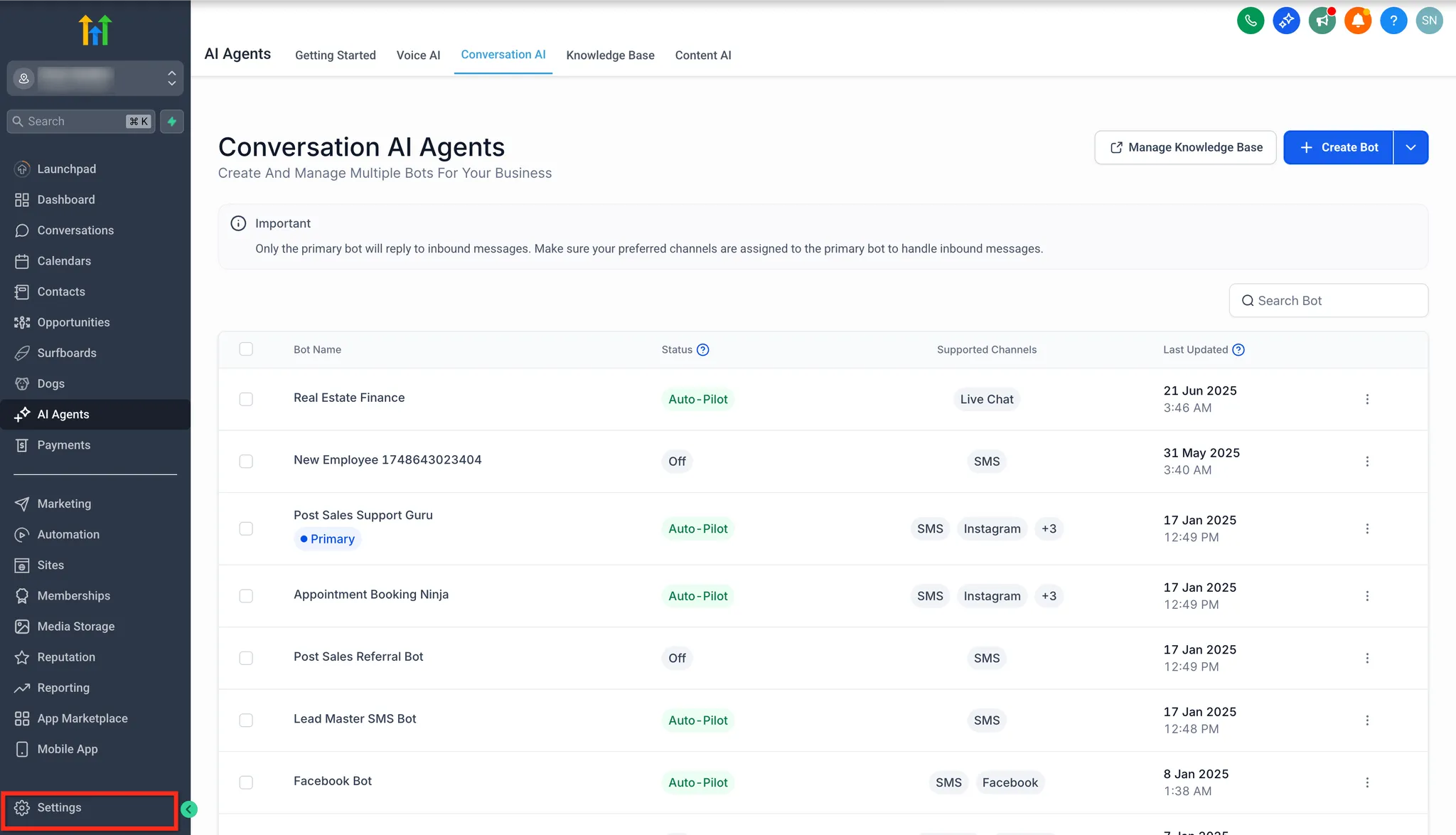Click Status column help icon
Image resolution: width=1456 pixels, height=835 pixels.
[702, 350]
